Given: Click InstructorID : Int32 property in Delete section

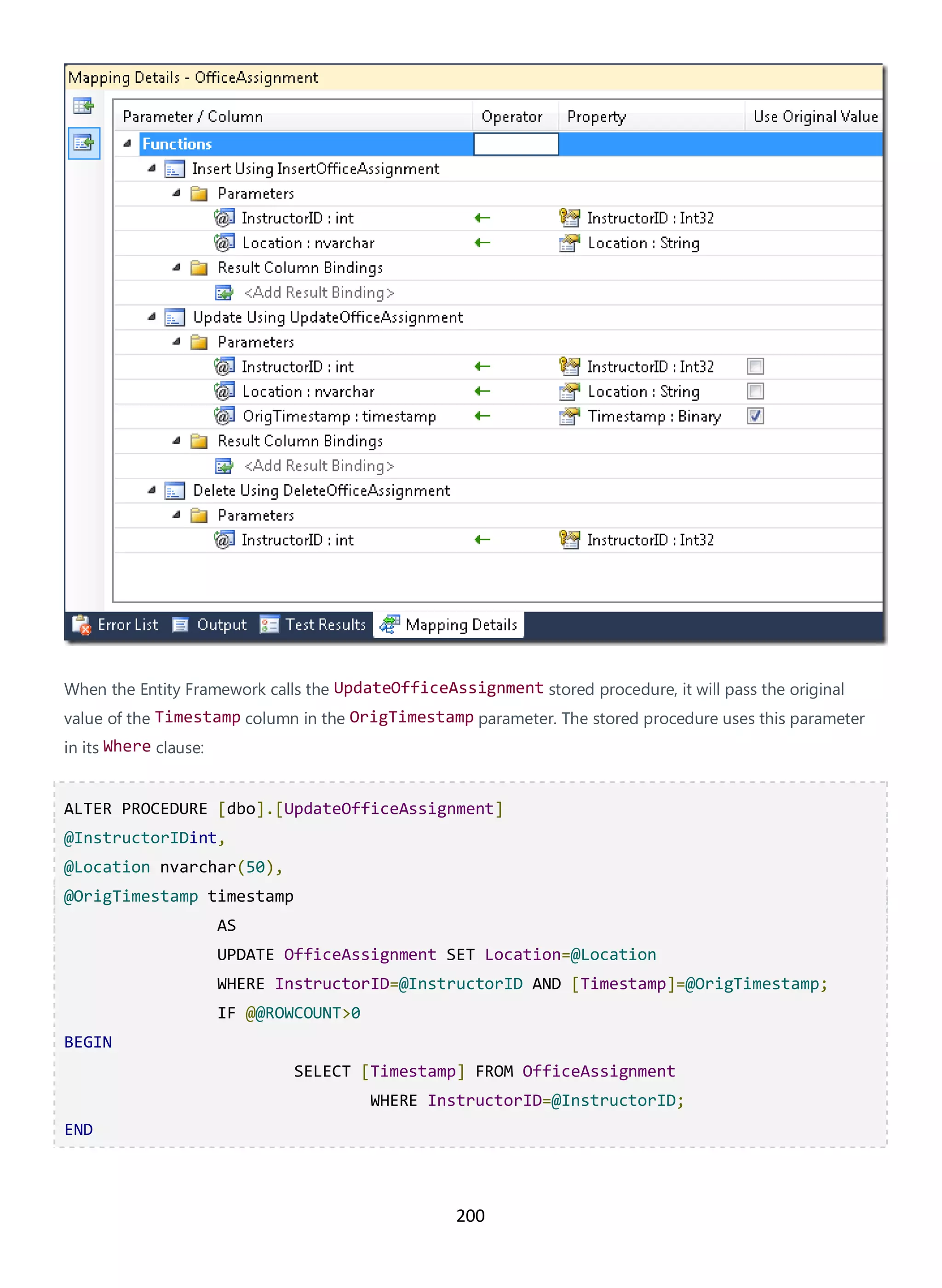Looking at the screenshot, I should [651, 540].
